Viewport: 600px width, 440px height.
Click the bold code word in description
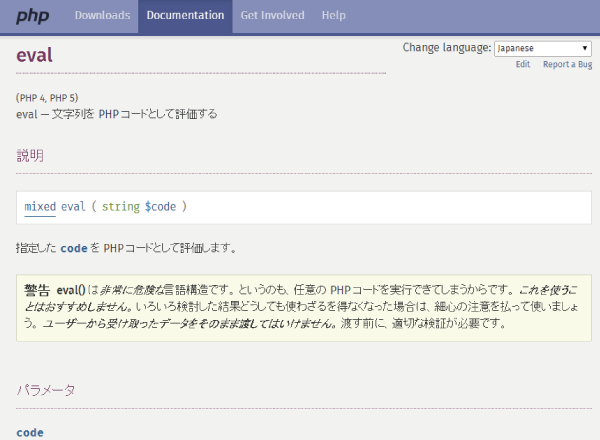tap(74, 248)
